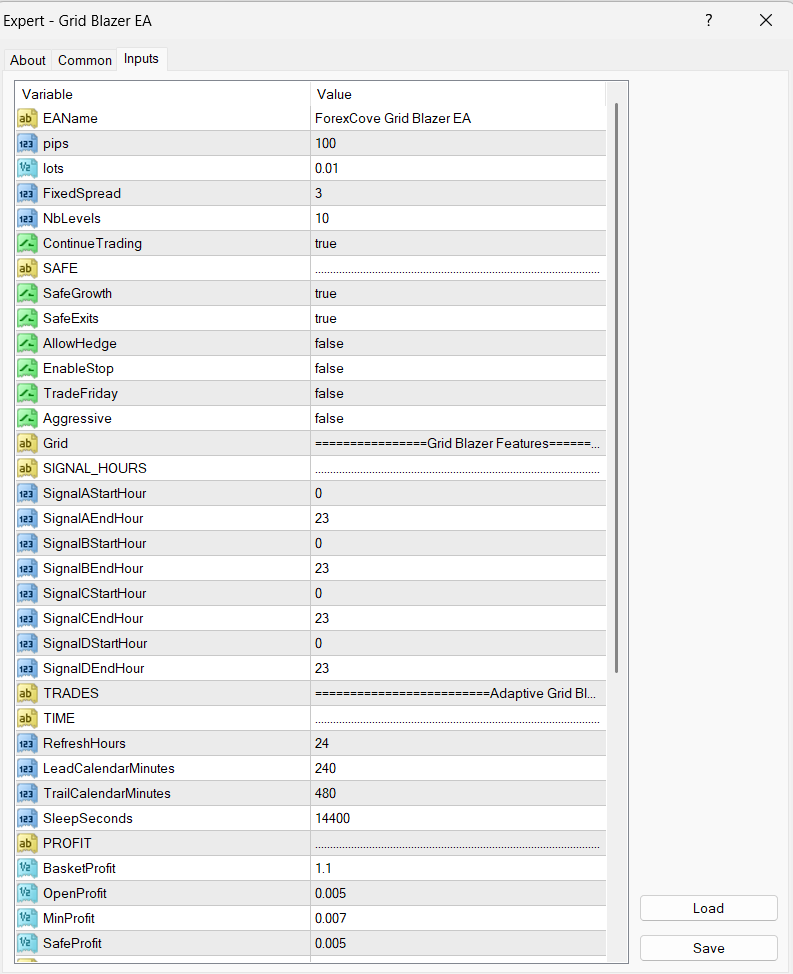Click the SignalCStartHour variable name

coord(94,593)
